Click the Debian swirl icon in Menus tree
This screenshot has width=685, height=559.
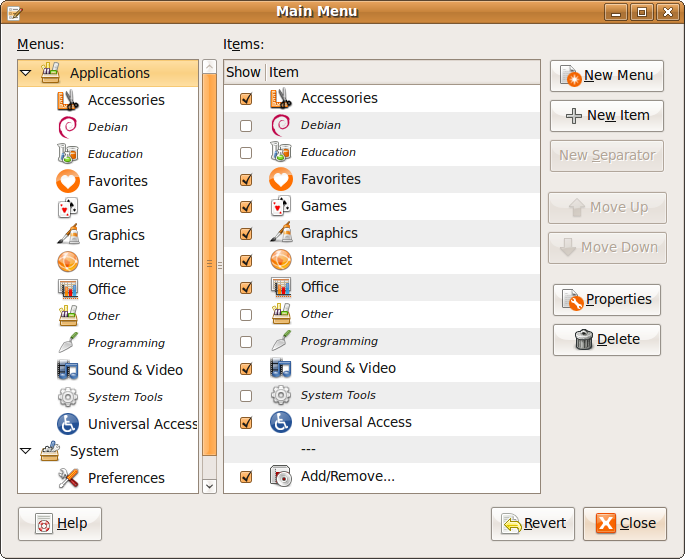pyautogui.click(x=68, y=127)
